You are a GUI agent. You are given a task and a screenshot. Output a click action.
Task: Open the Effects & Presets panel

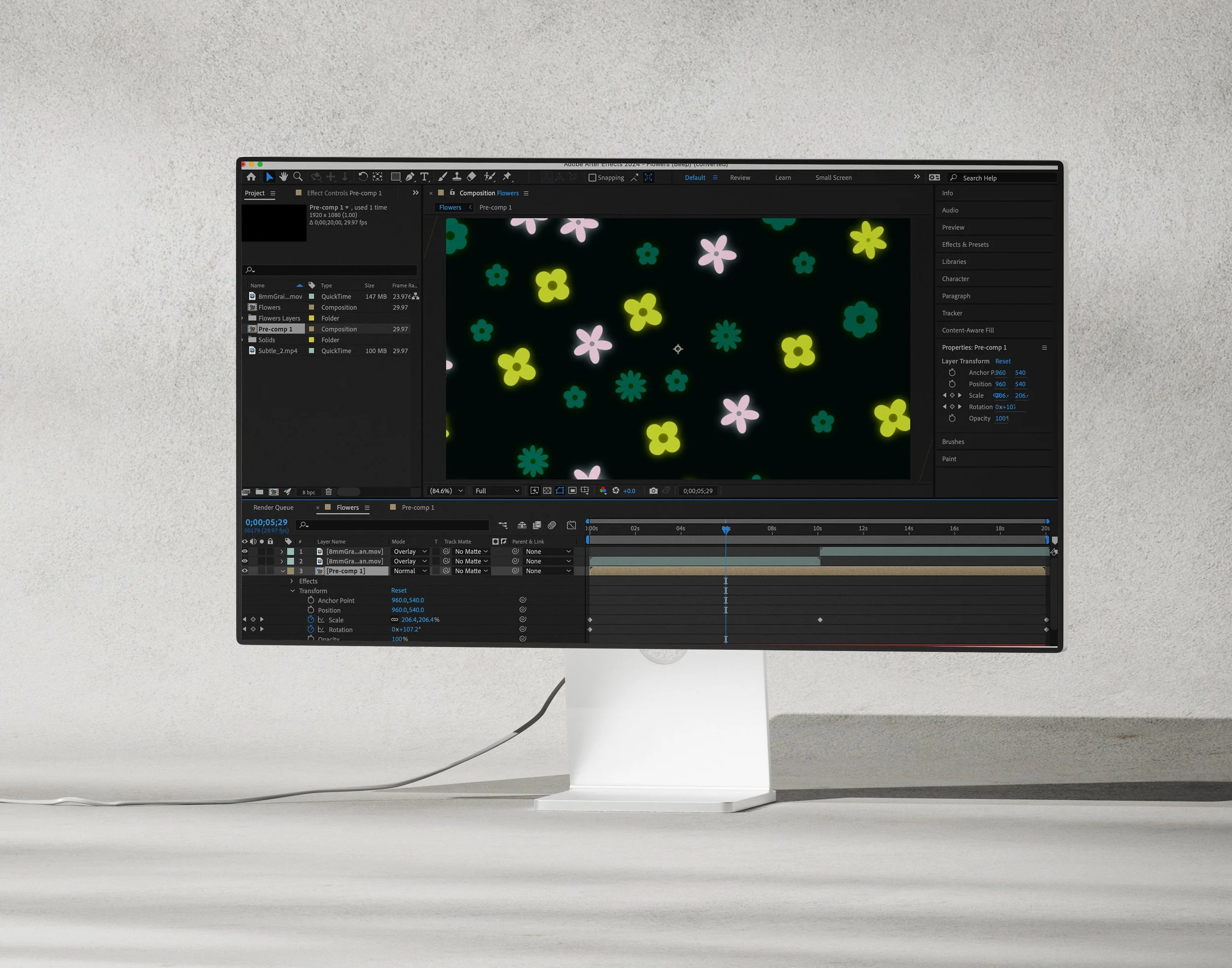click(x=965, y=244)
